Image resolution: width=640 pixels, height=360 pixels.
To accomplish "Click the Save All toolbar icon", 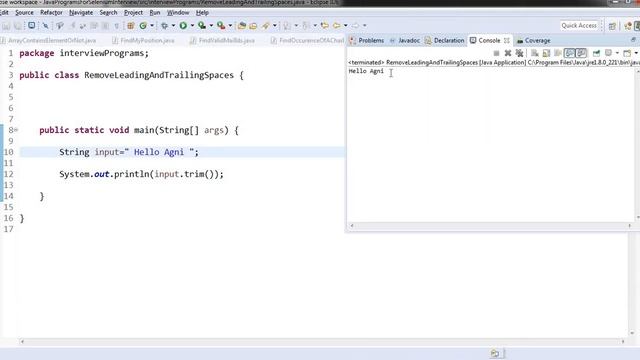I will click(x=18, y=26).
